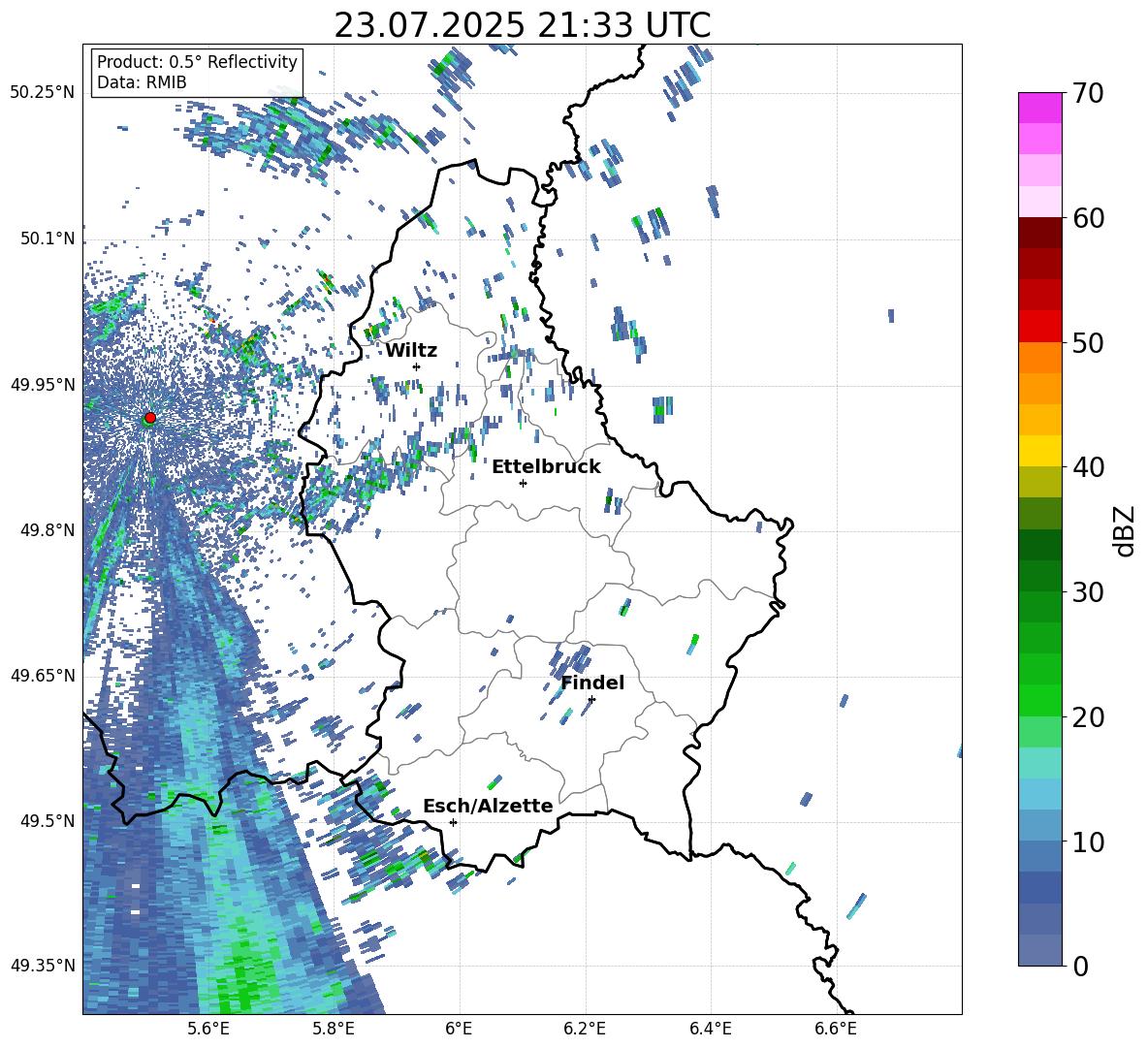
Task: Pick the yellow colorbar segment at 40
Action: coord(1039,451)
